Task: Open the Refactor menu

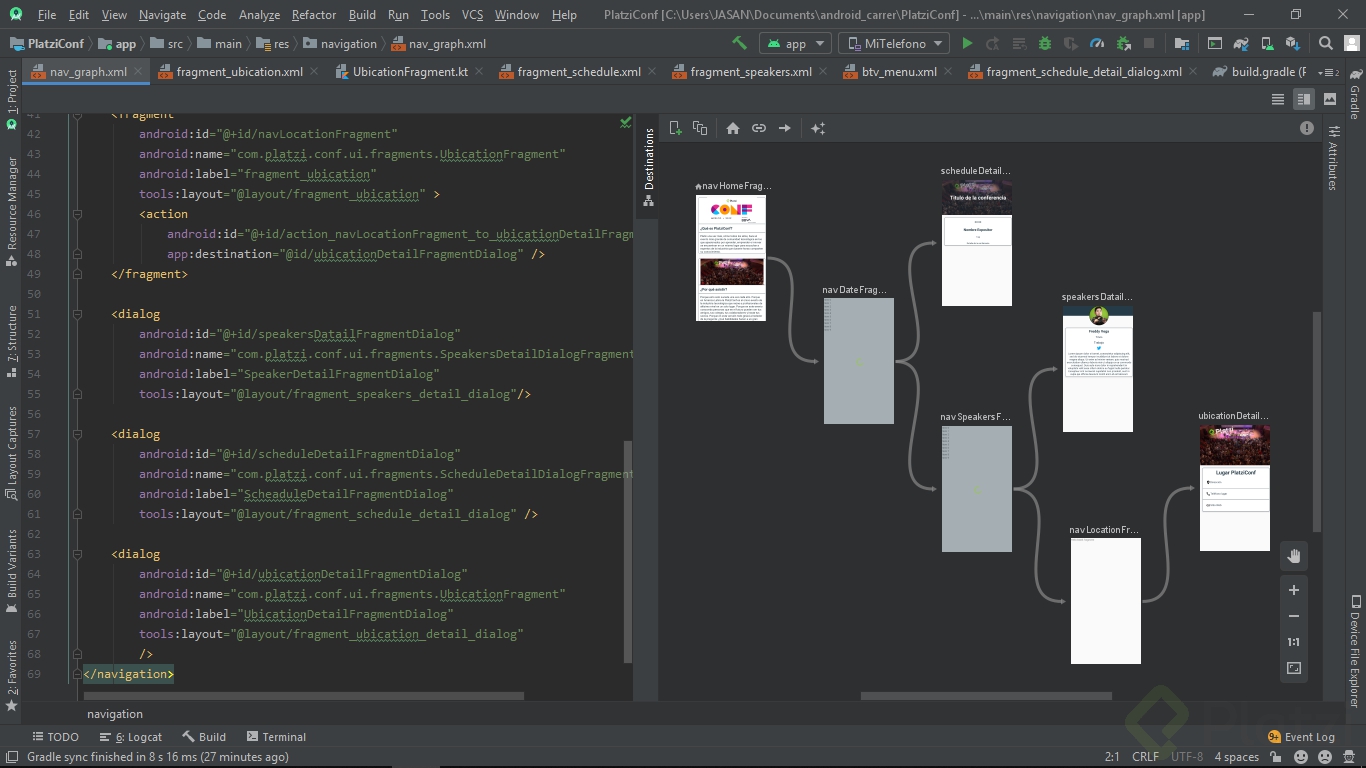Action: pyautogui.click(x=313, y=15)
